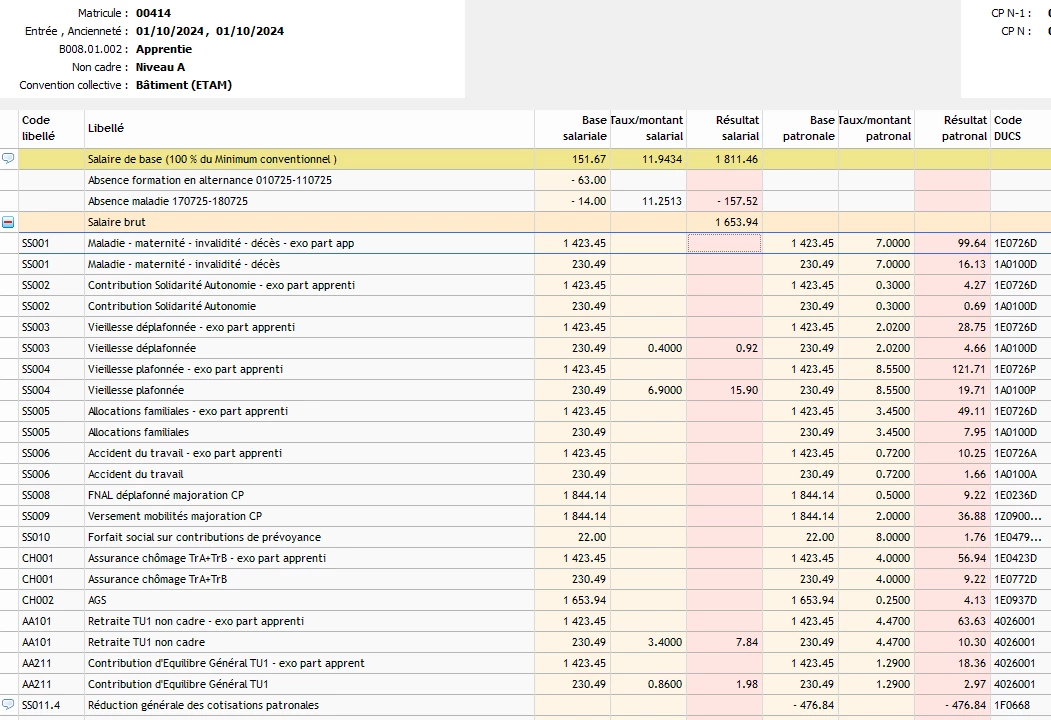Viewport: 1051px width, 720px height.
Task: Click the Bâtiment (ETAM) convention collective value
Action: (184, 85)
